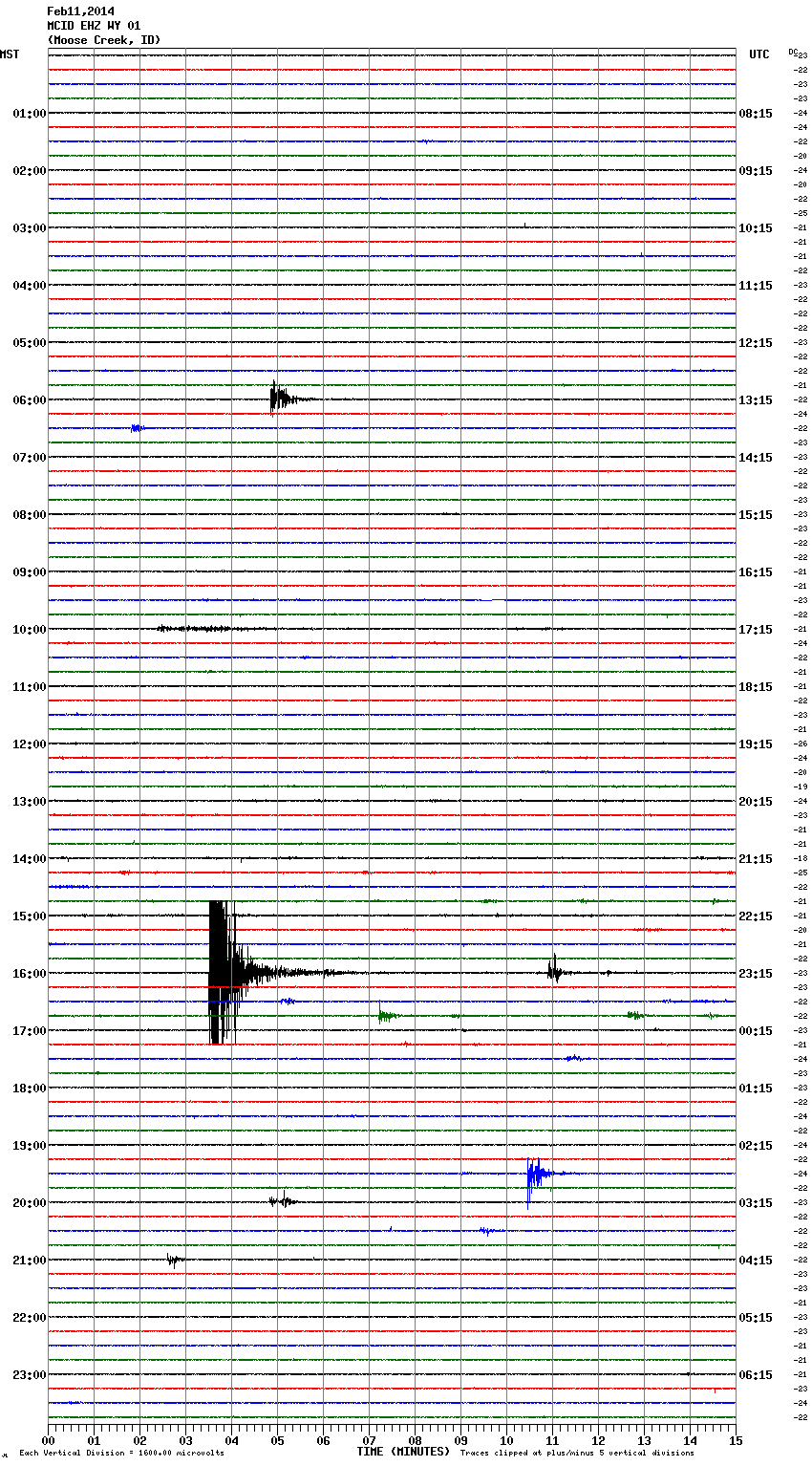The width and height of the screenshot is (812, 1466).
Task: Click the 20:15 UTC time label
Action: (756, 802)
